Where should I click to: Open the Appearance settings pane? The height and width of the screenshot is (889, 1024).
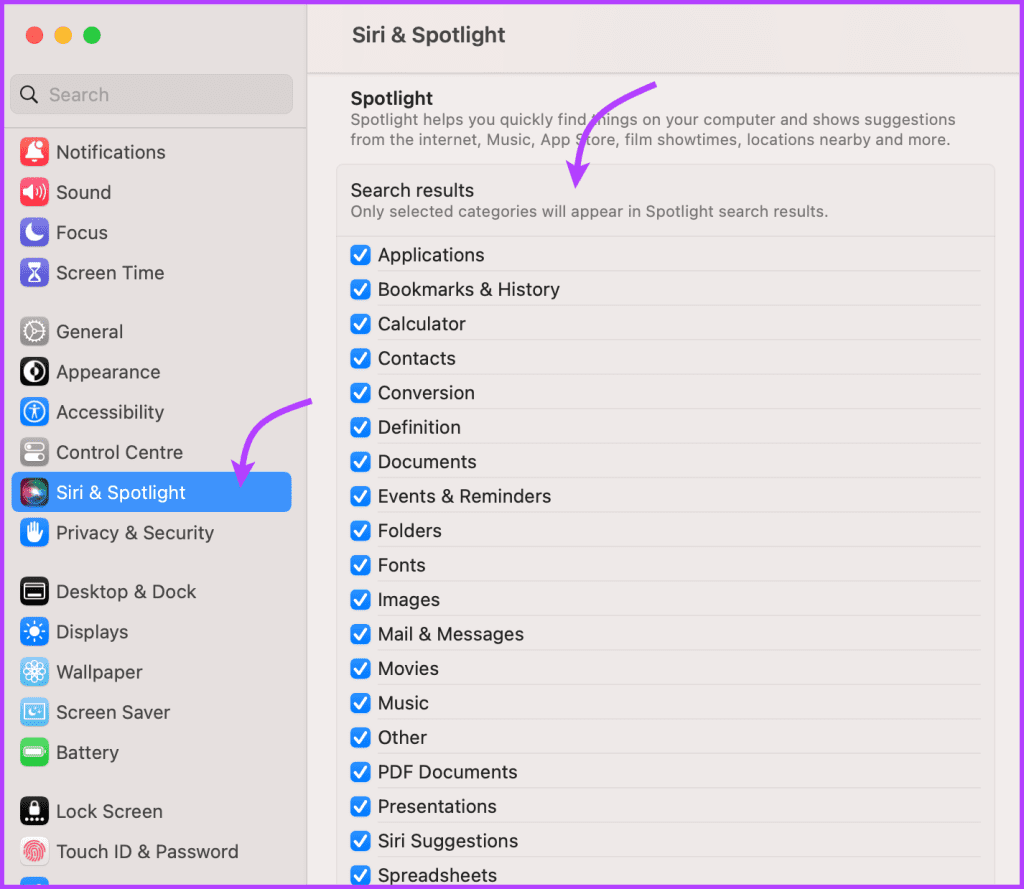(x=152, y=372)
